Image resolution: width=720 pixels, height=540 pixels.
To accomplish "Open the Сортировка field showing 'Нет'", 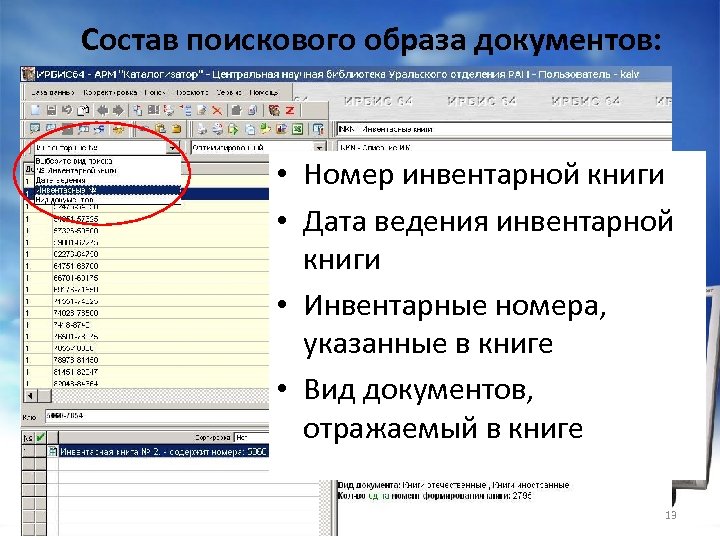I will tap(251, 438).
